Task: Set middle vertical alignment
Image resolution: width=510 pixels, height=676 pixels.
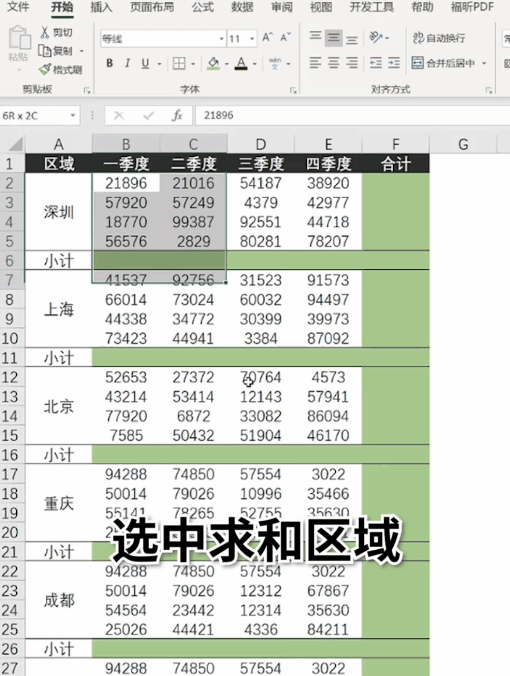Action: (334, 38)
